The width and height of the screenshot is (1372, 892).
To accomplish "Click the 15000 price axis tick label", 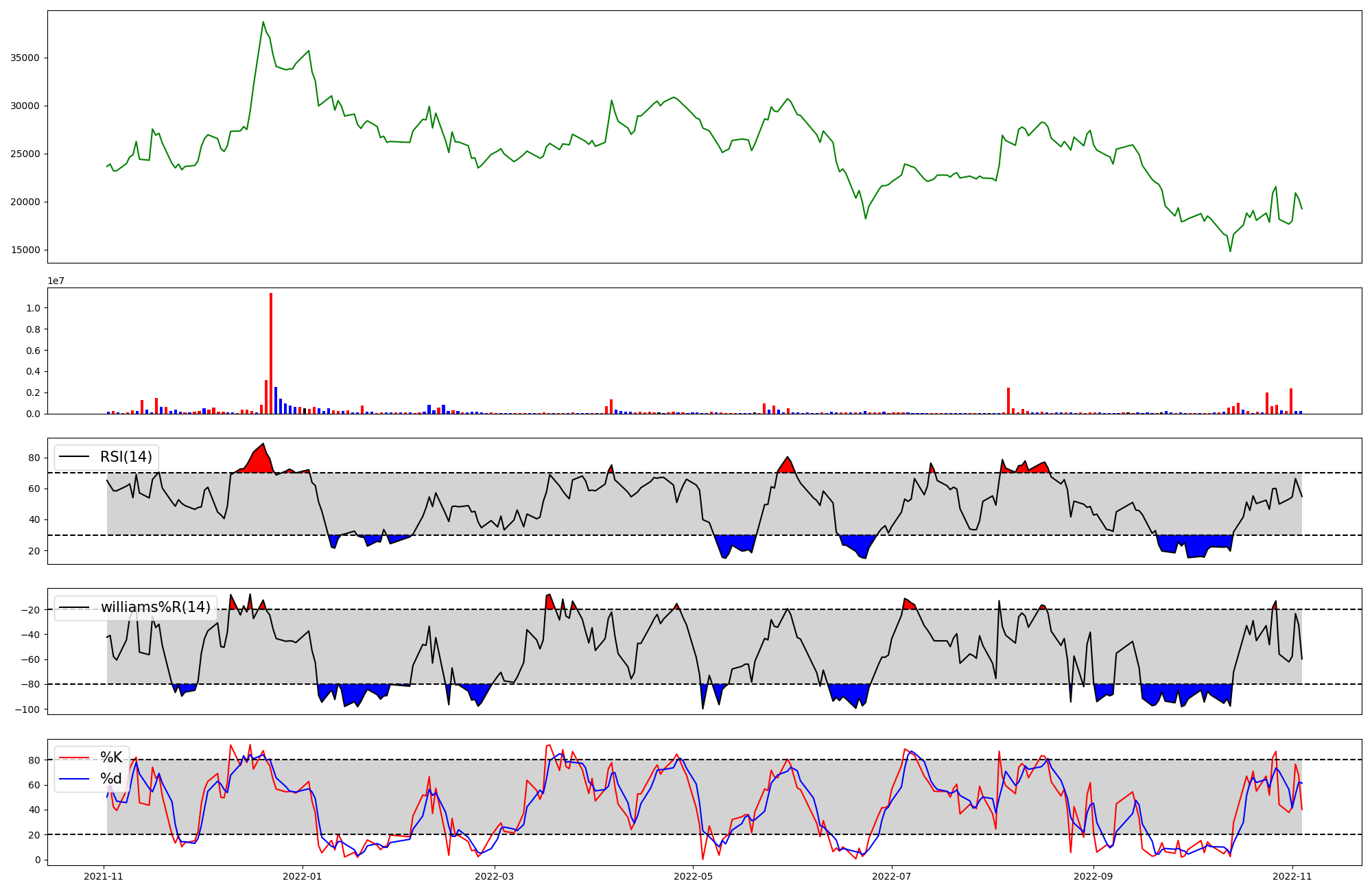I will point(25,250).
